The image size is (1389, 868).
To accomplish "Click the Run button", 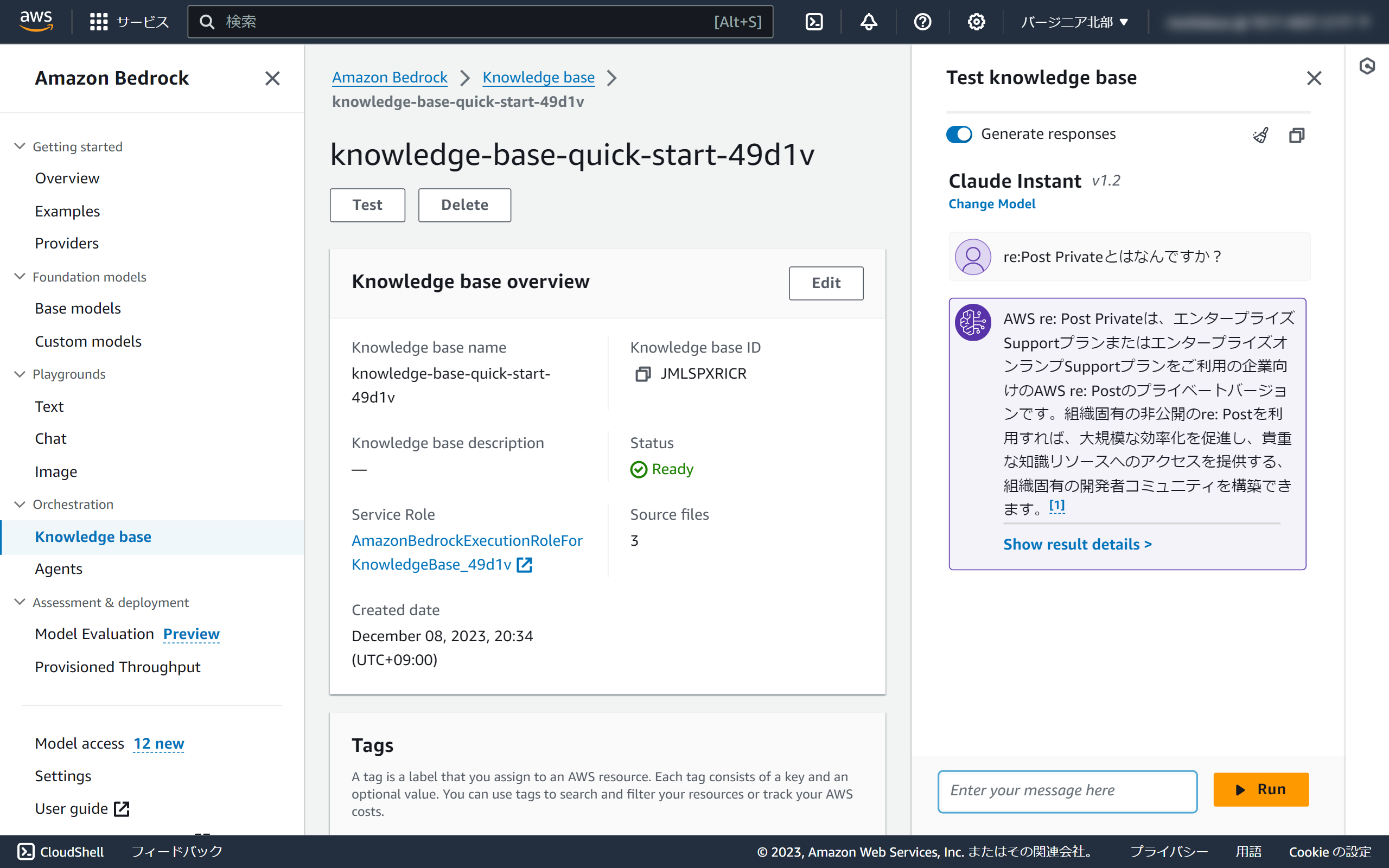I will pyautogui.click(x=1260, y=789).
